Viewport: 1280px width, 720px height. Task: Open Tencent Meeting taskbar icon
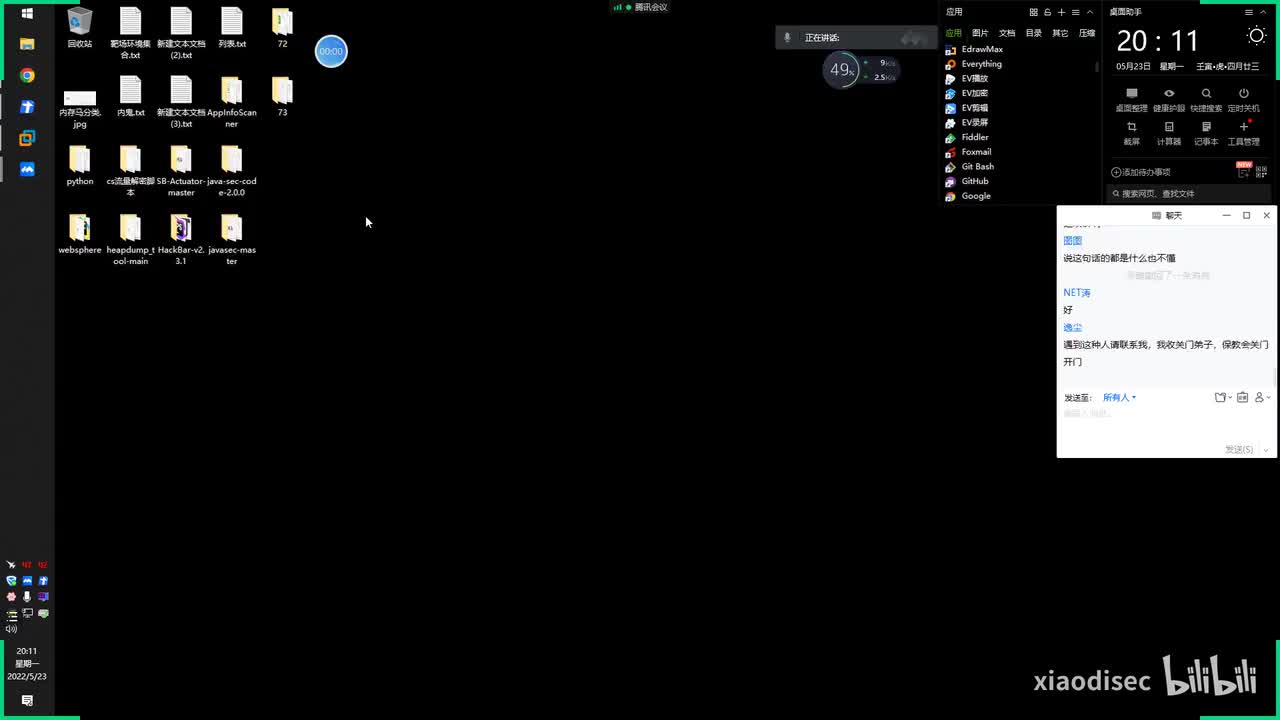tap(27, 169)
